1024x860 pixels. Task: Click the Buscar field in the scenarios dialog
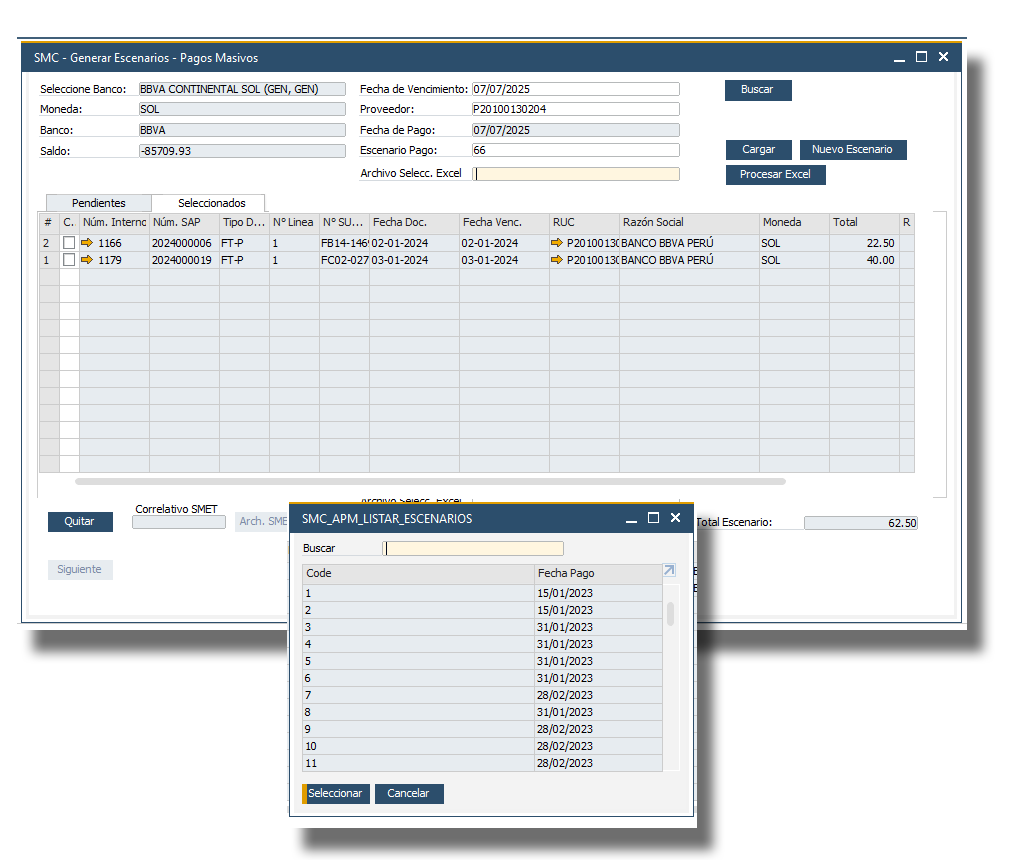pos(473,548)
